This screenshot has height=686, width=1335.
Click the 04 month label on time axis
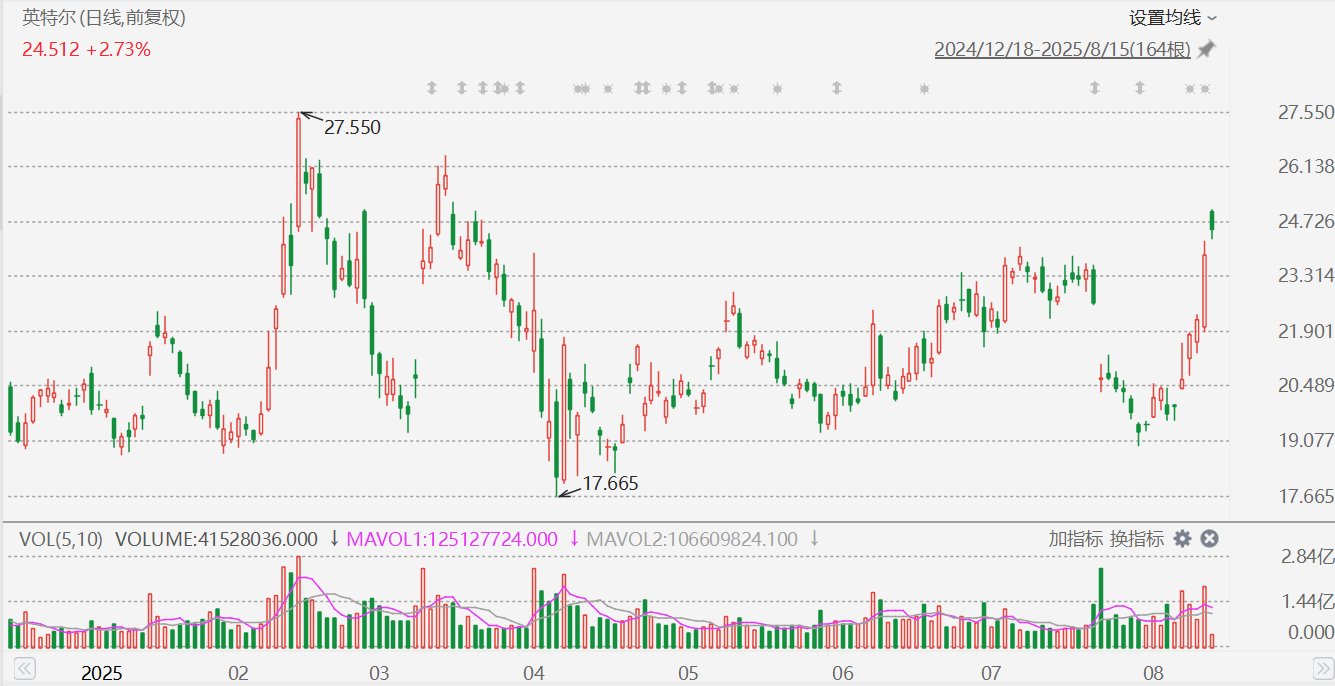click(532, 672)
